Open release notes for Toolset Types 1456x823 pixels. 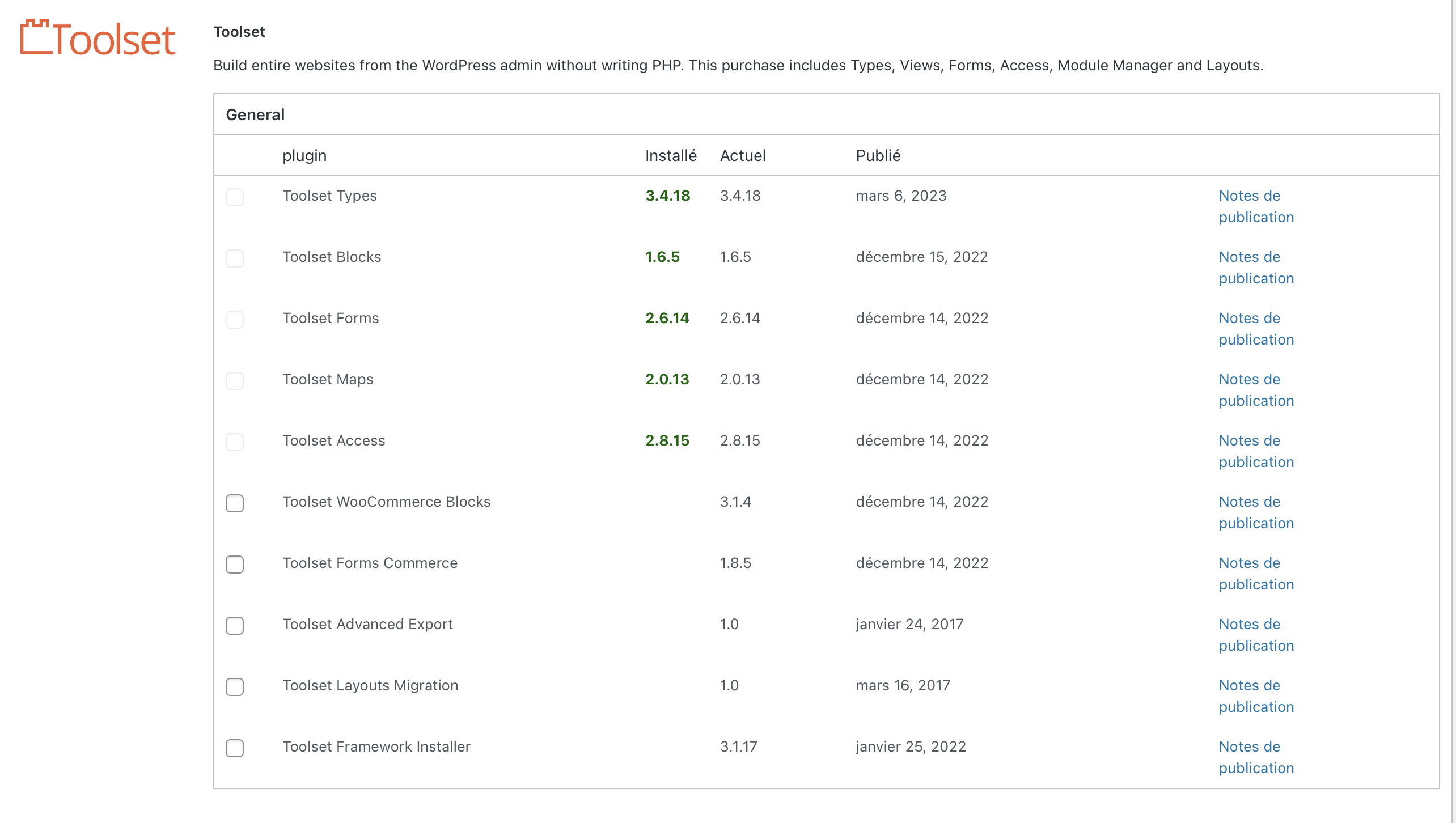(1256, 206)
